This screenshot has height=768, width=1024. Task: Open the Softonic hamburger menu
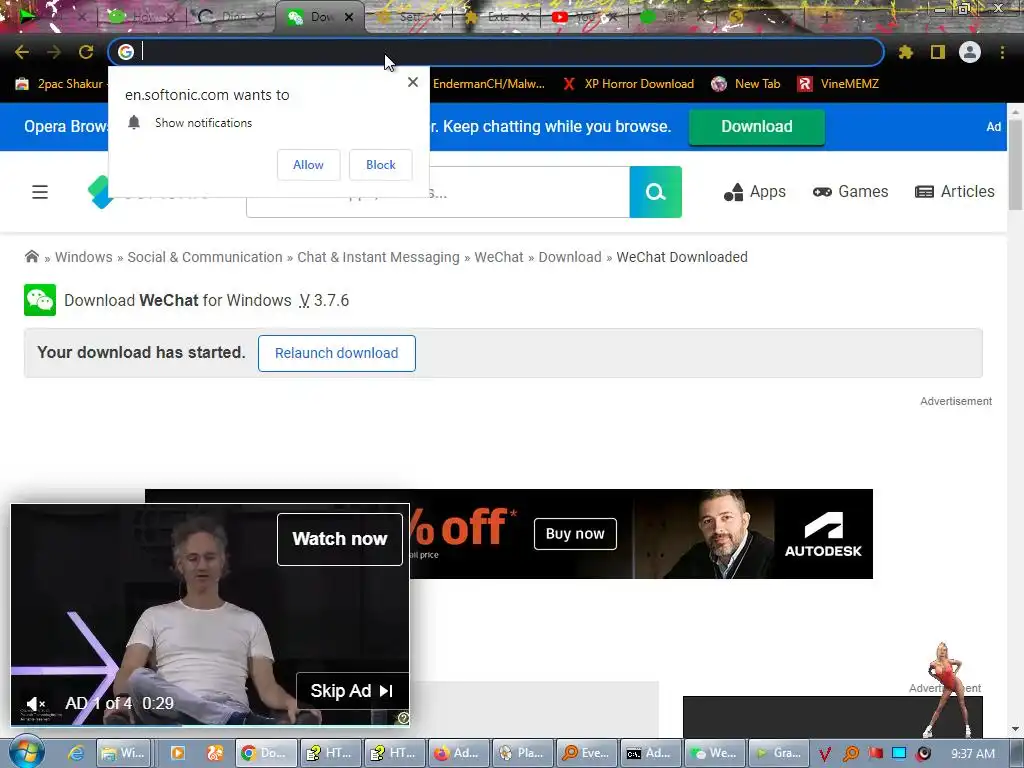coord(40,192)
